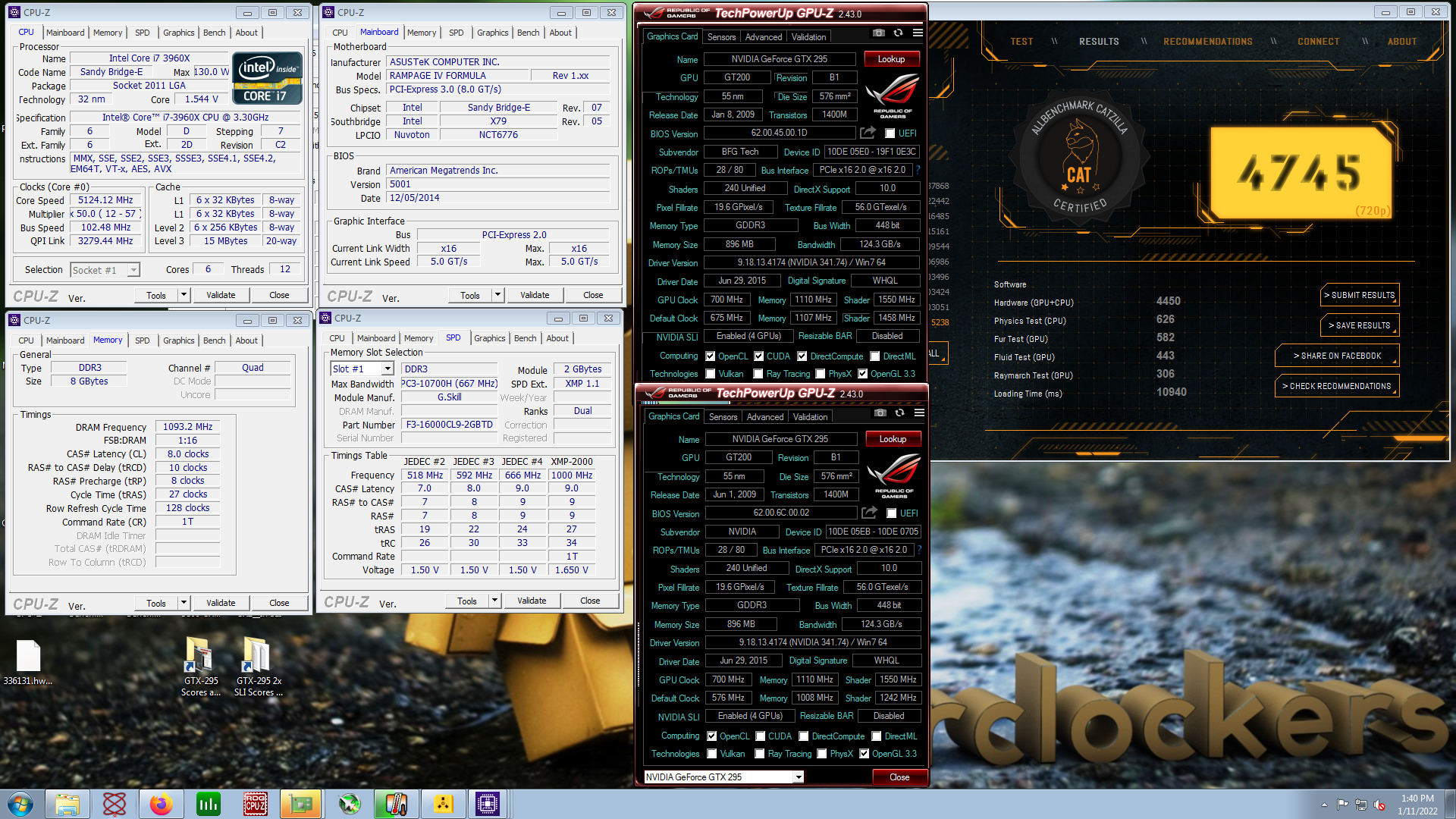Click refresh icon in upper GPU-Z window

(x=898, y=33)
